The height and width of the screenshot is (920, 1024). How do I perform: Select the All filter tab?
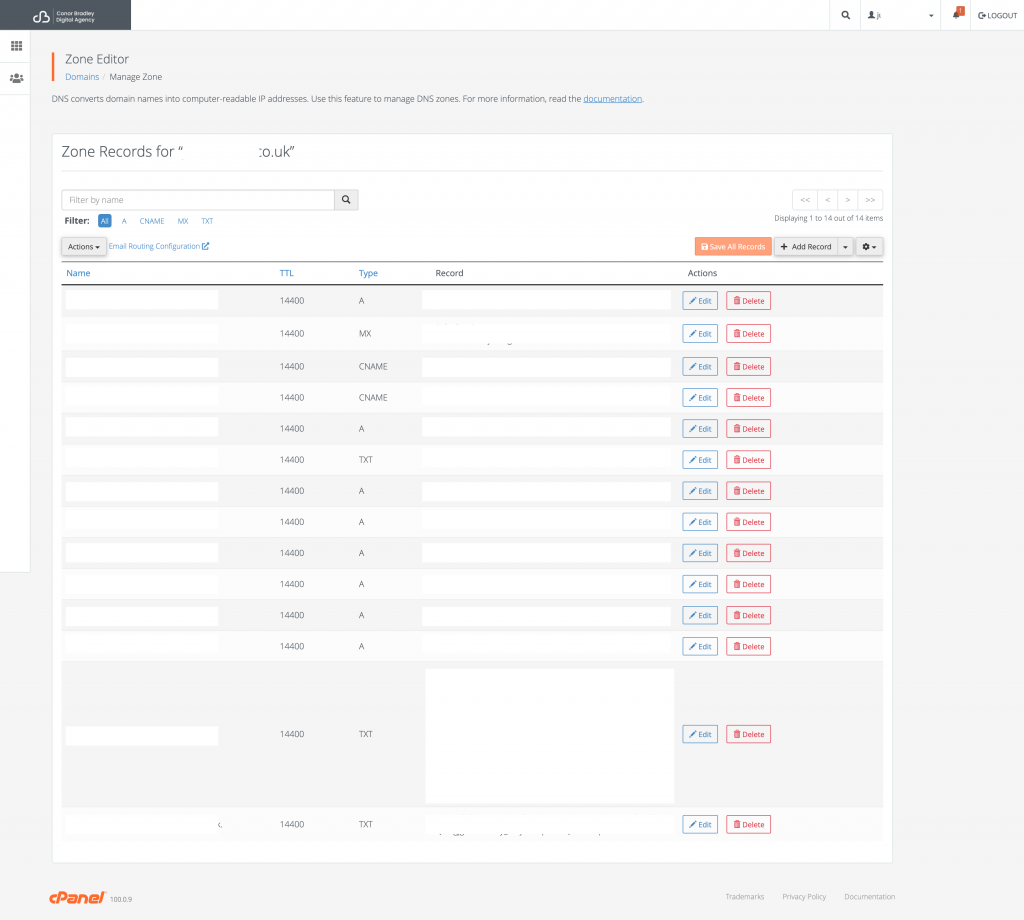coord(104,221)
